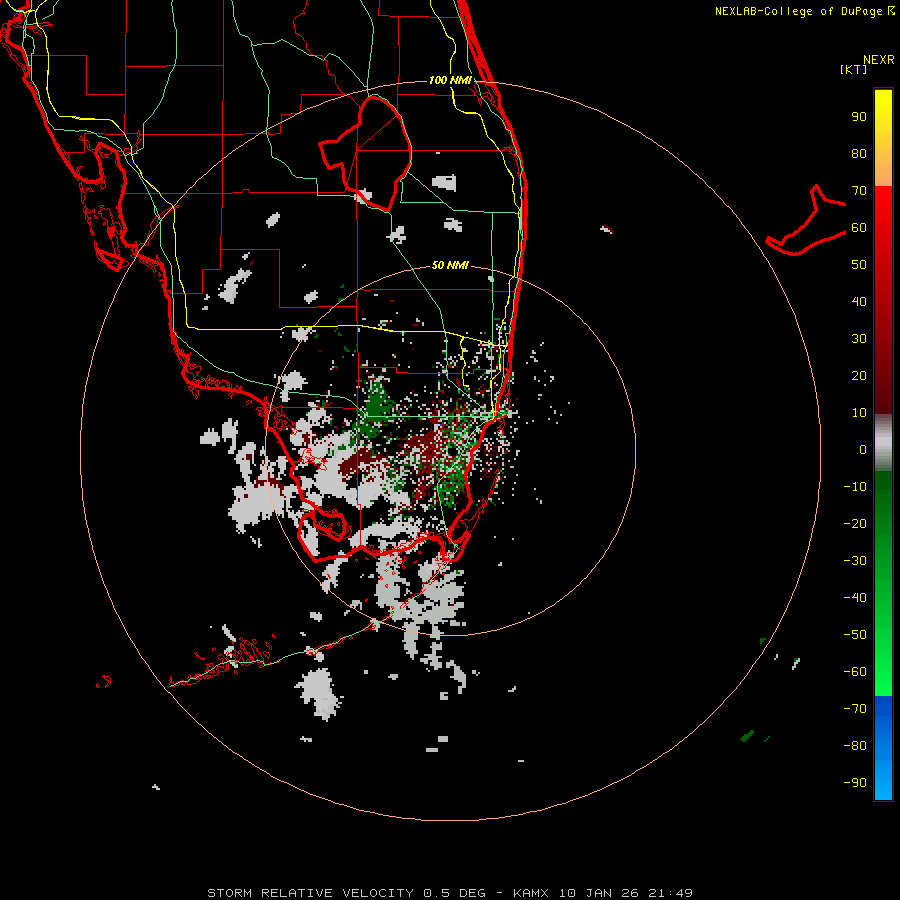Screen dimensions: 900x900
Task: Click the -20 value on the velocity scale
Action: (855, 524)
